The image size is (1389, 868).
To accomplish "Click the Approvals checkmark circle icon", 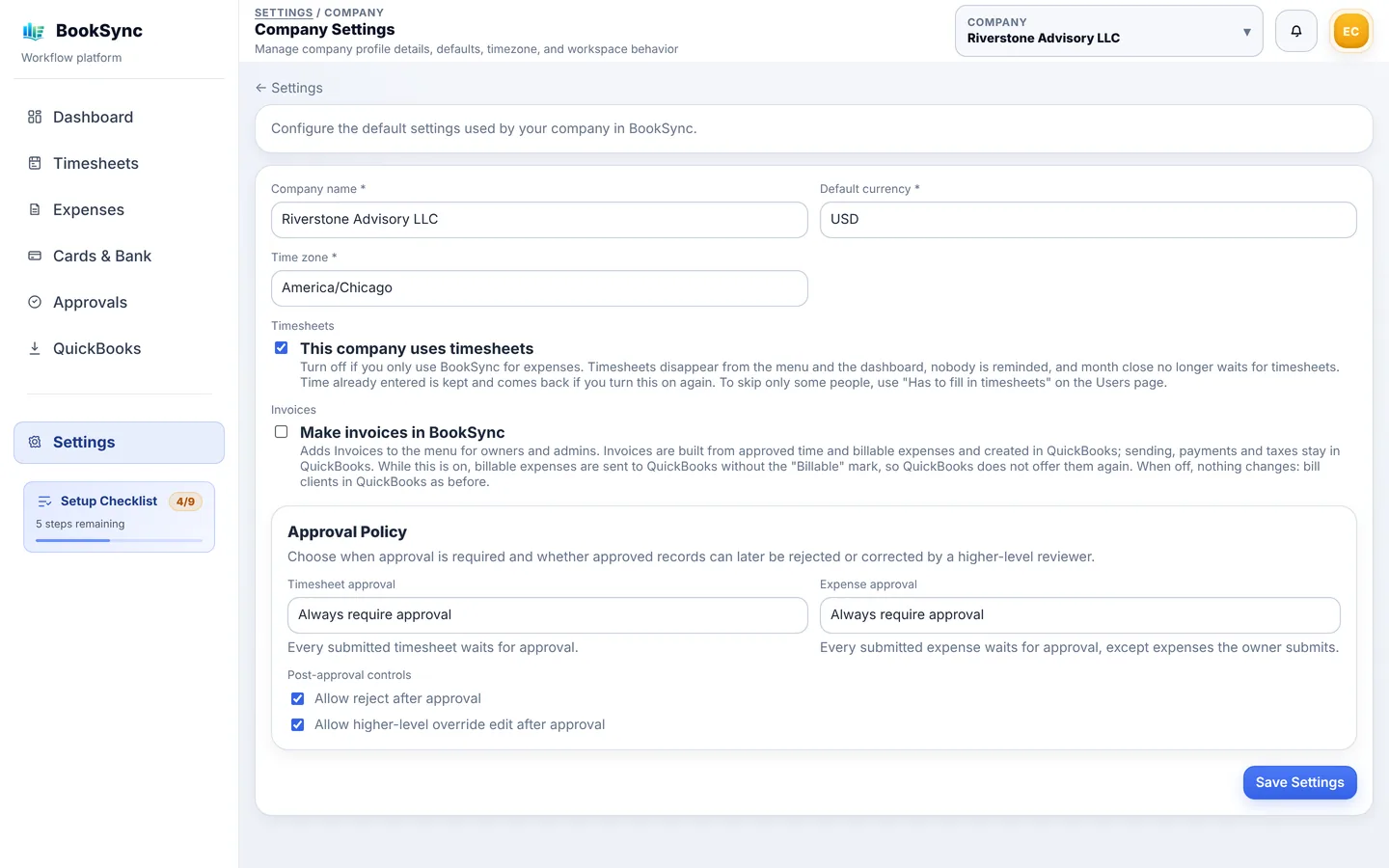I will click(x=35, y=302).
